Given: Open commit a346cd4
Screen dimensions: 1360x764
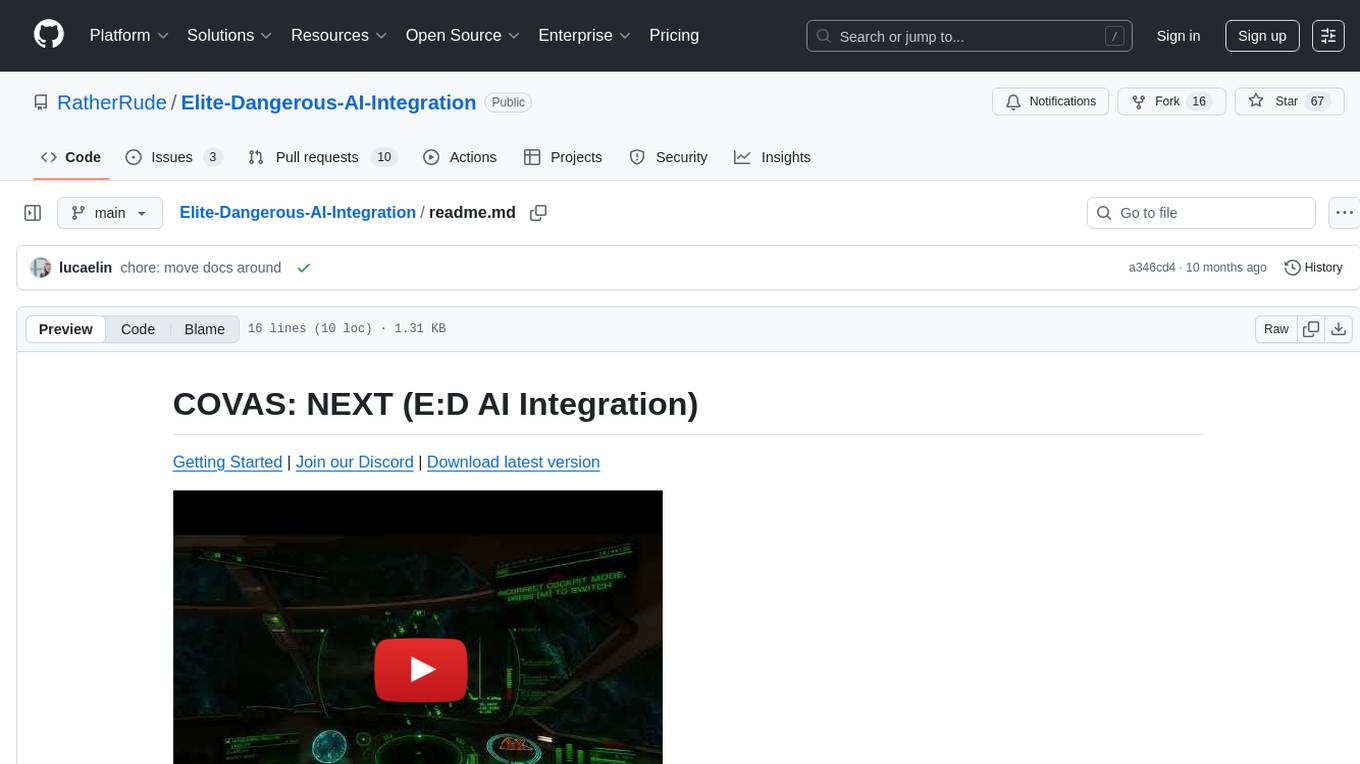Looking at the screenshot, I should [1152, 268].
